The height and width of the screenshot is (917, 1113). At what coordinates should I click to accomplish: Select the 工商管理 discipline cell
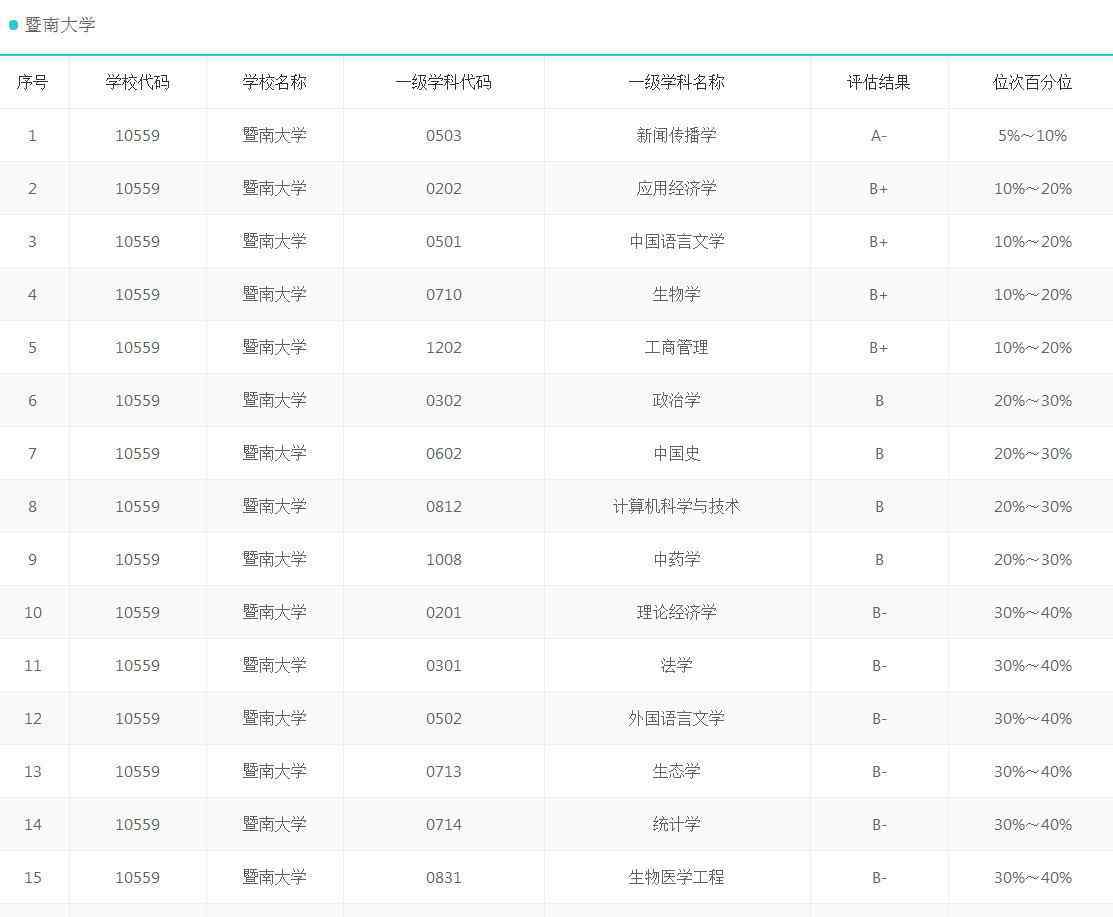point(676,347)
